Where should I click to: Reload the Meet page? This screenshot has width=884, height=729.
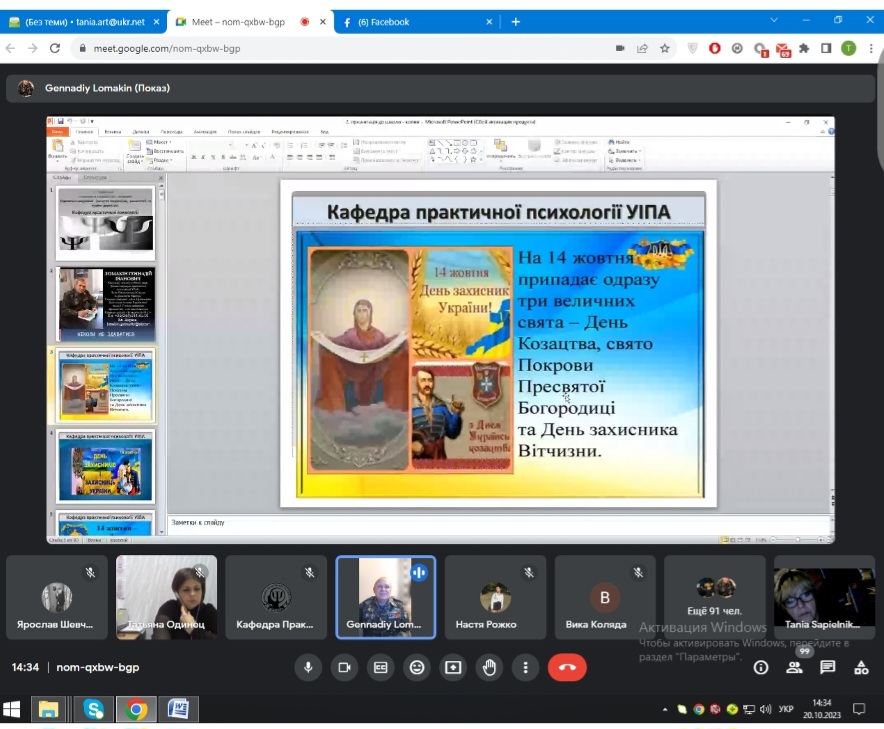click(55, 48)
